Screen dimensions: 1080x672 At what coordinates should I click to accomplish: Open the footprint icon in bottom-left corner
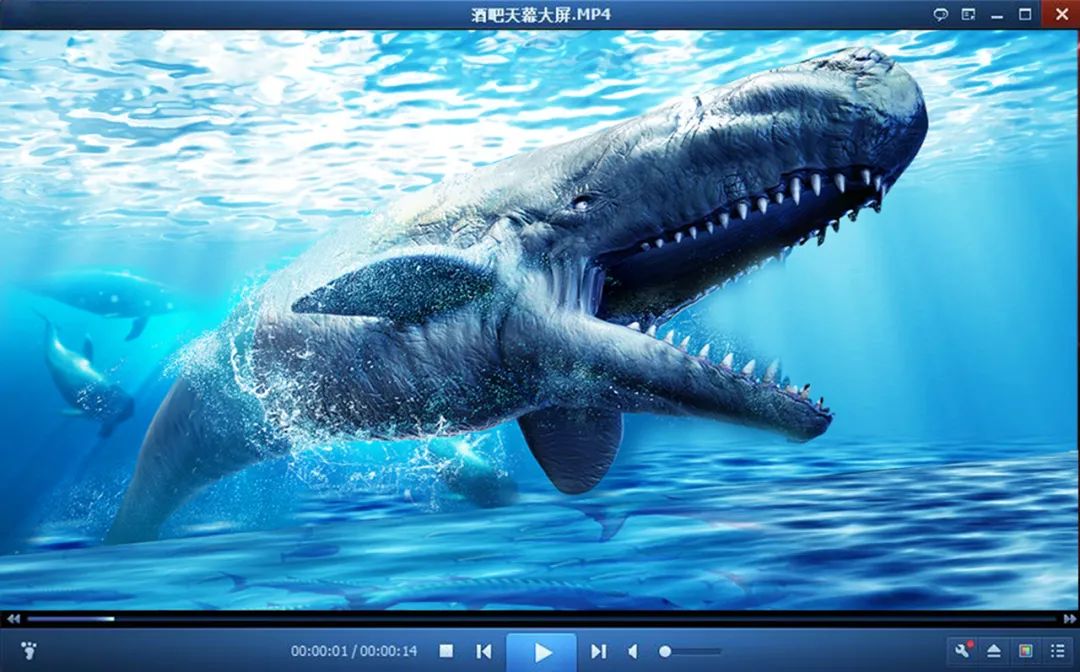pyautogui.click(x=28, y=650)
